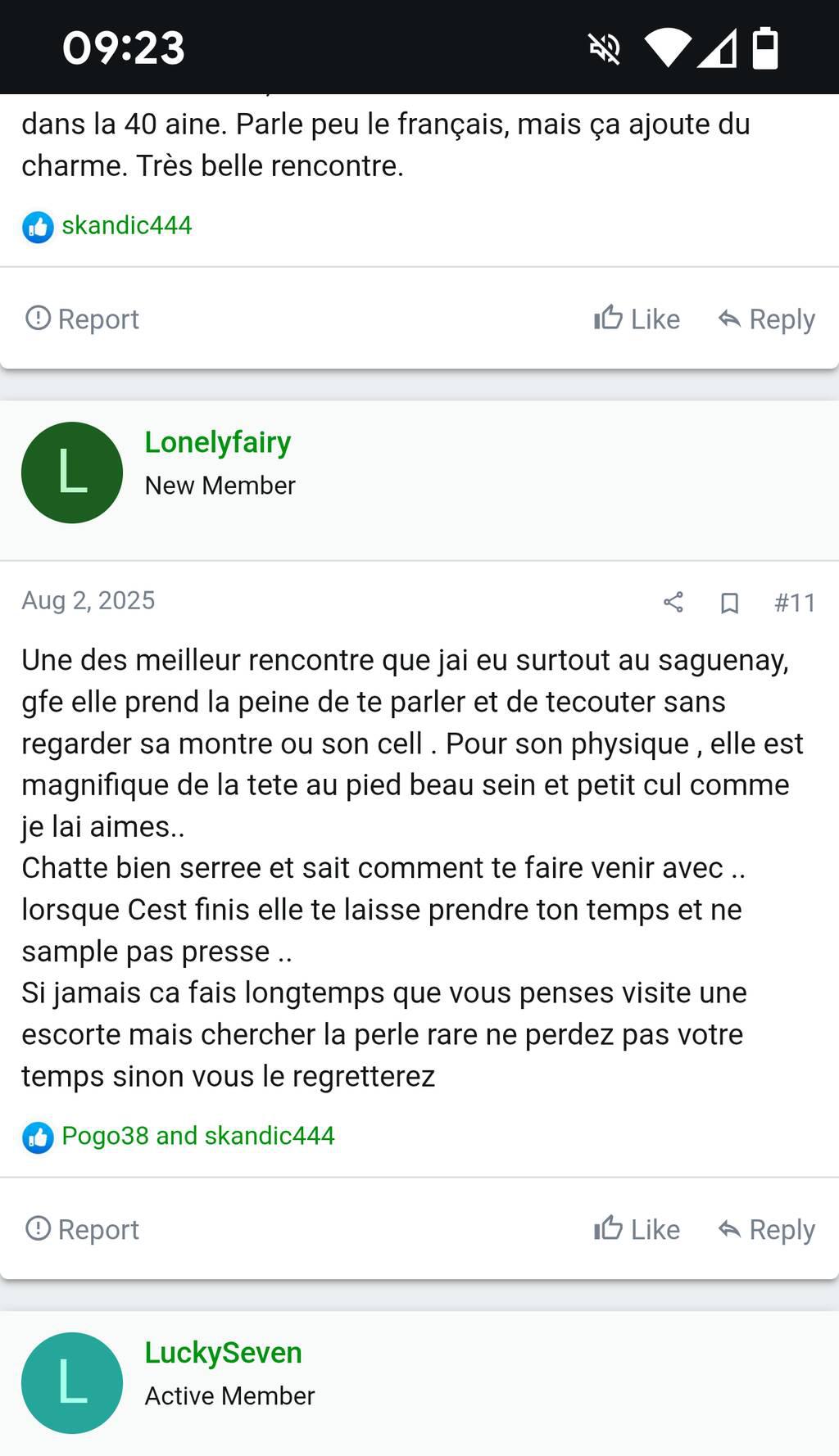Click the like reaction icon beside Pogo38

coord(38,1137)
